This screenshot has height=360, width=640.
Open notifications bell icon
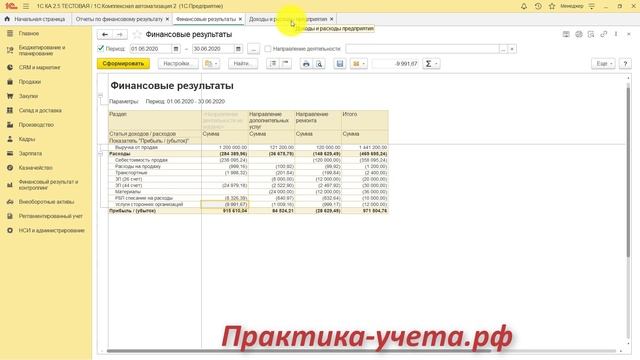point(524,6)
